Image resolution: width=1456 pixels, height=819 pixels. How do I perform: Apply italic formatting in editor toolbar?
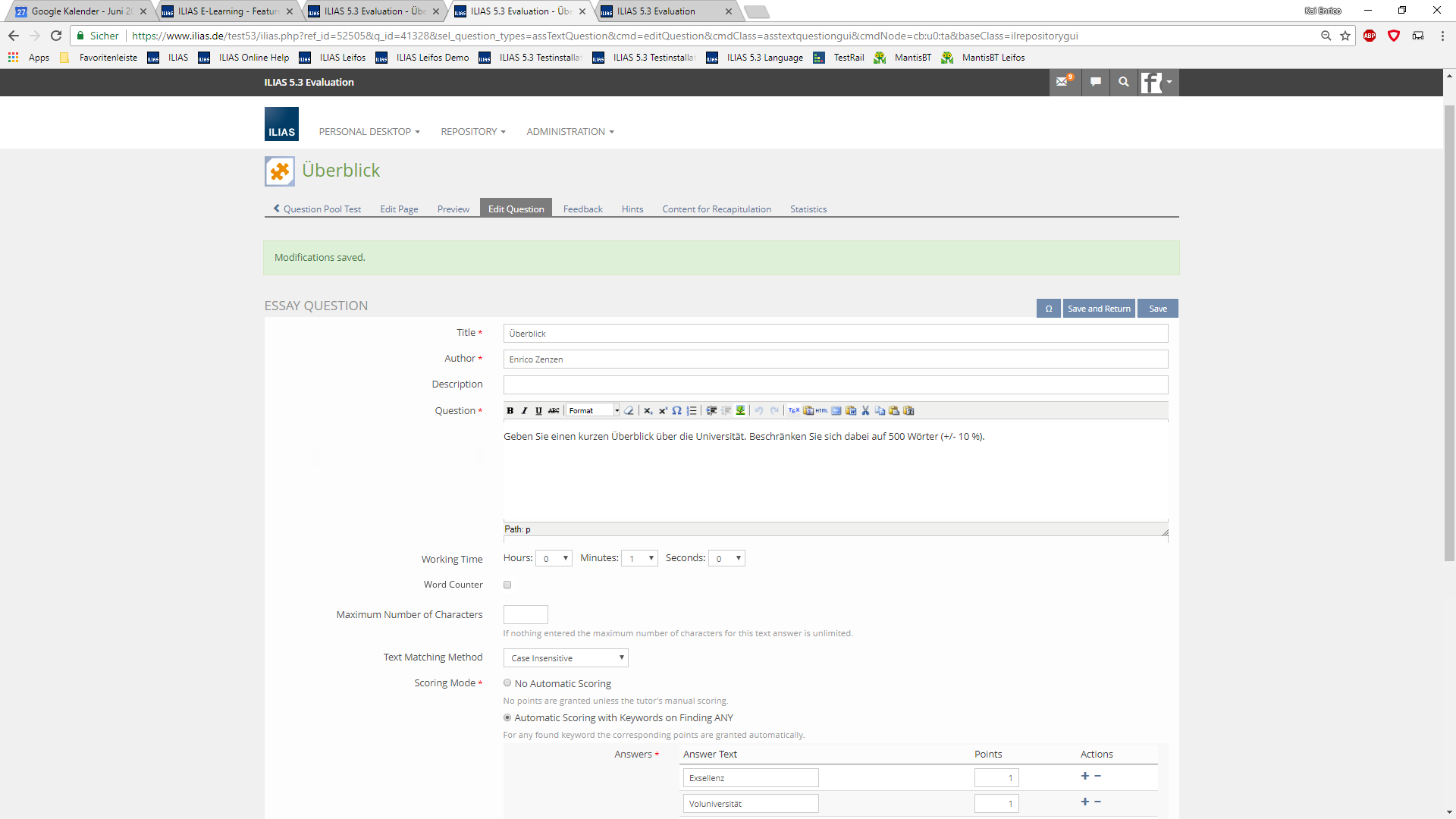524,411
